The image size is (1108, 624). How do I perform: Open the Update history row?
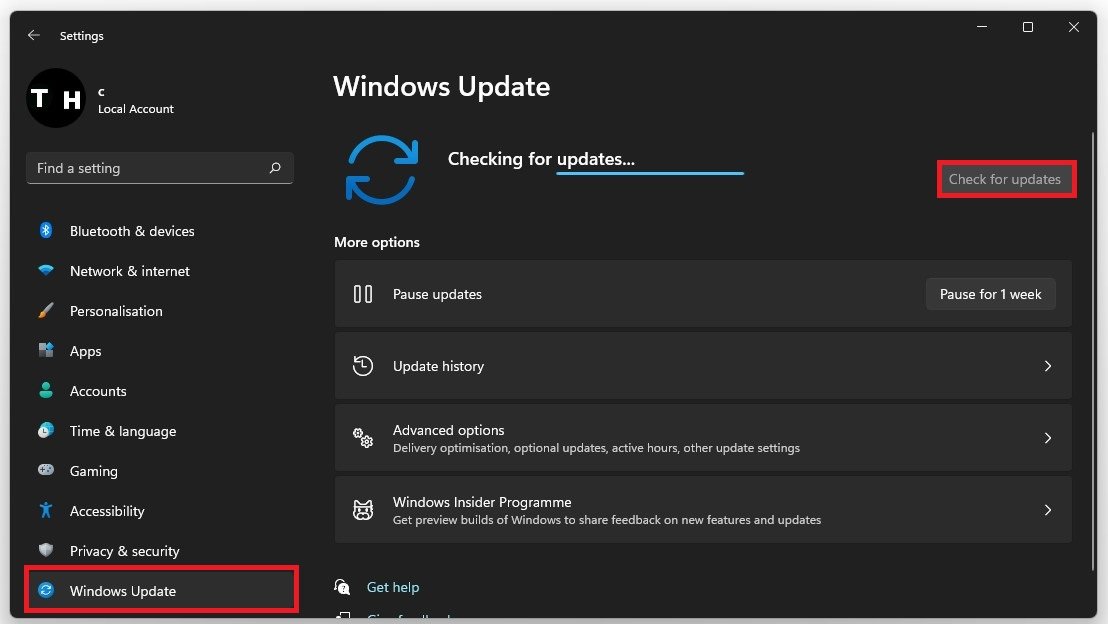coord(703,366)
